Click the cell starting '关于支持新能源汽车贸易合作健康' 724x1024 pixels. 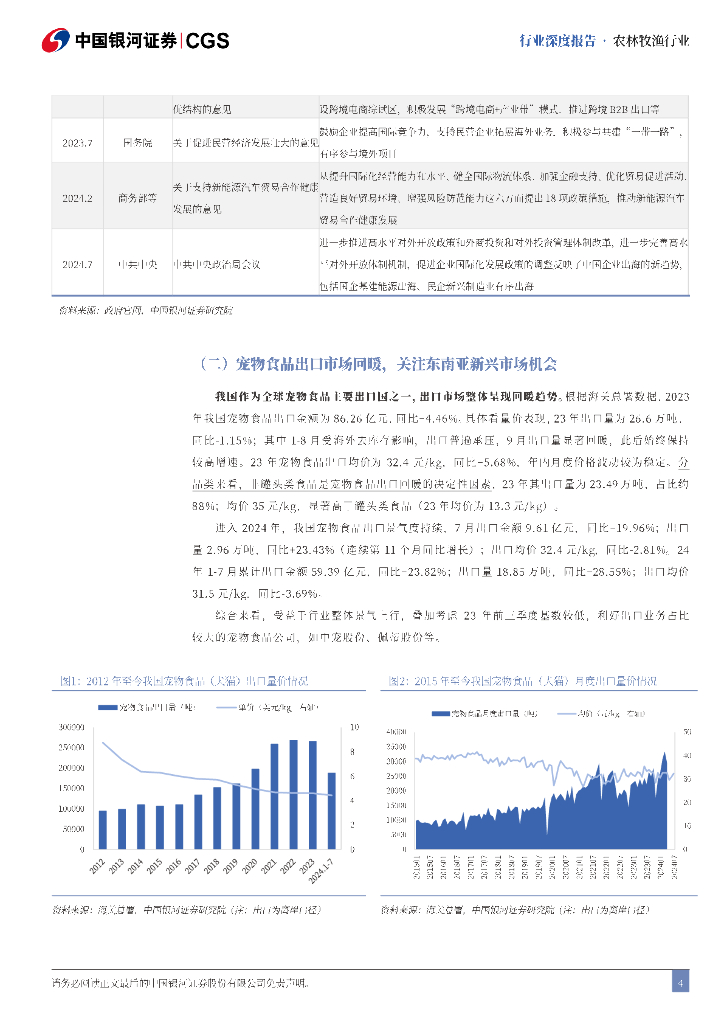[245, 198]
